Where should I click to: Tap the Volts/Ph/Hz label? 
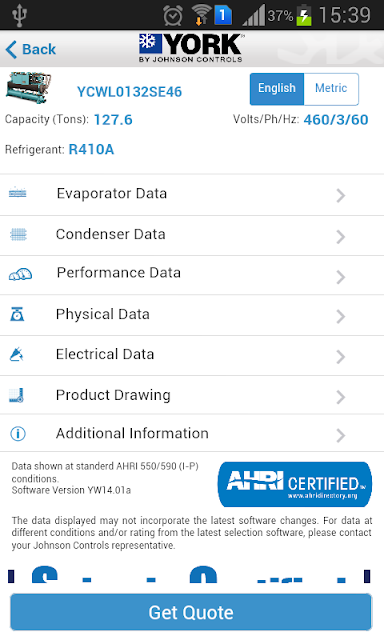click(266, 119)
